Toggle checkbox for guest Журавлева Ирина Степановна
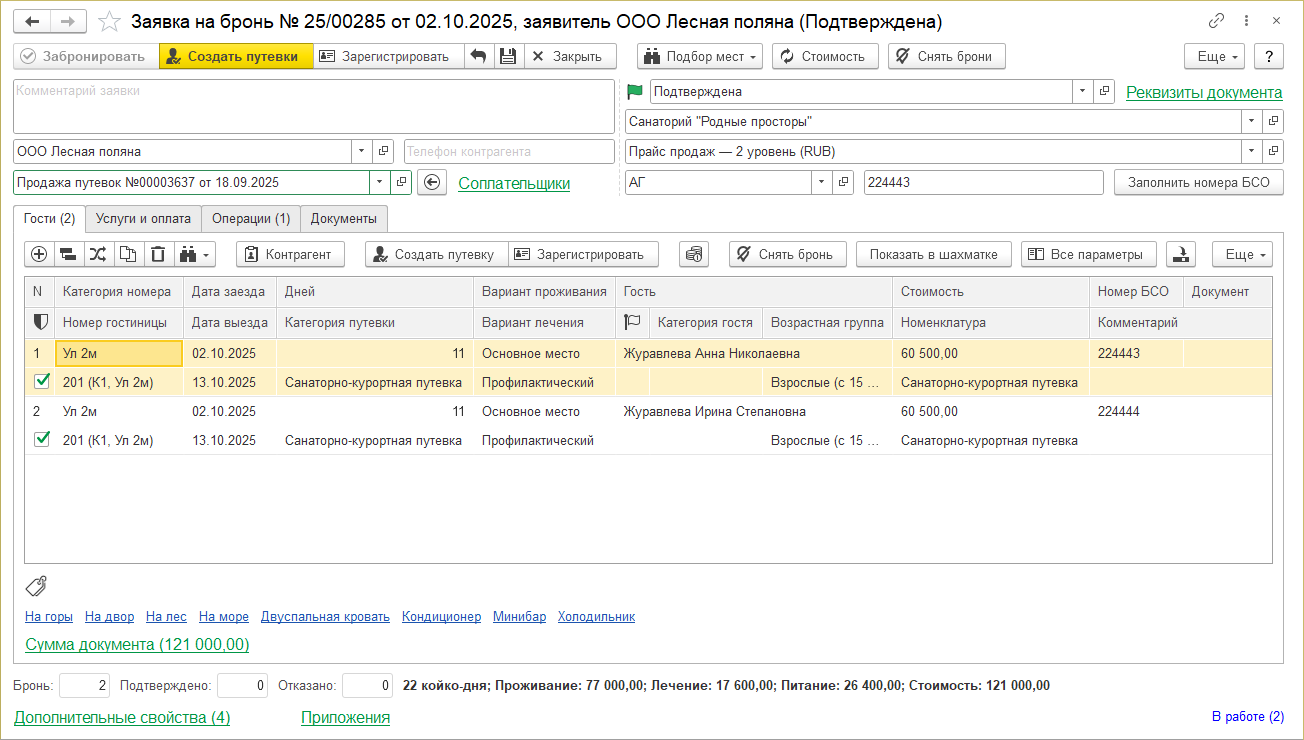The height and width of the screenshot is (740, 1304). click(41, 440)
